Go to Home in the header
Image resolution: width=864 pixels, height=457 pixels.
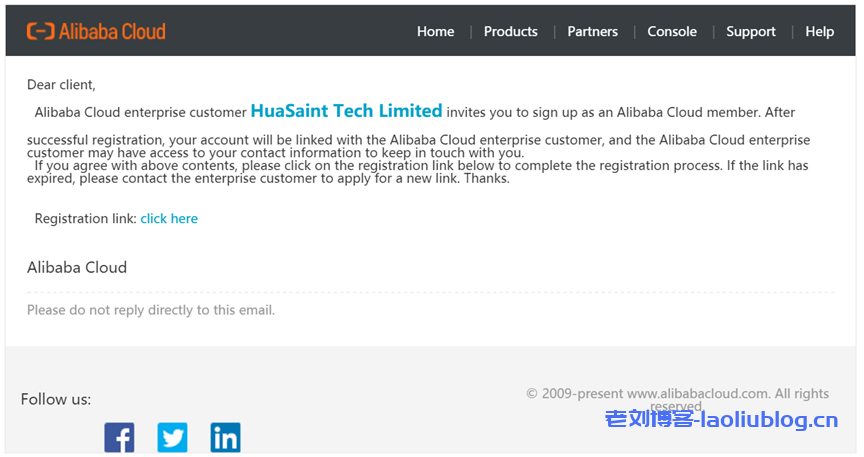(435, 31)
